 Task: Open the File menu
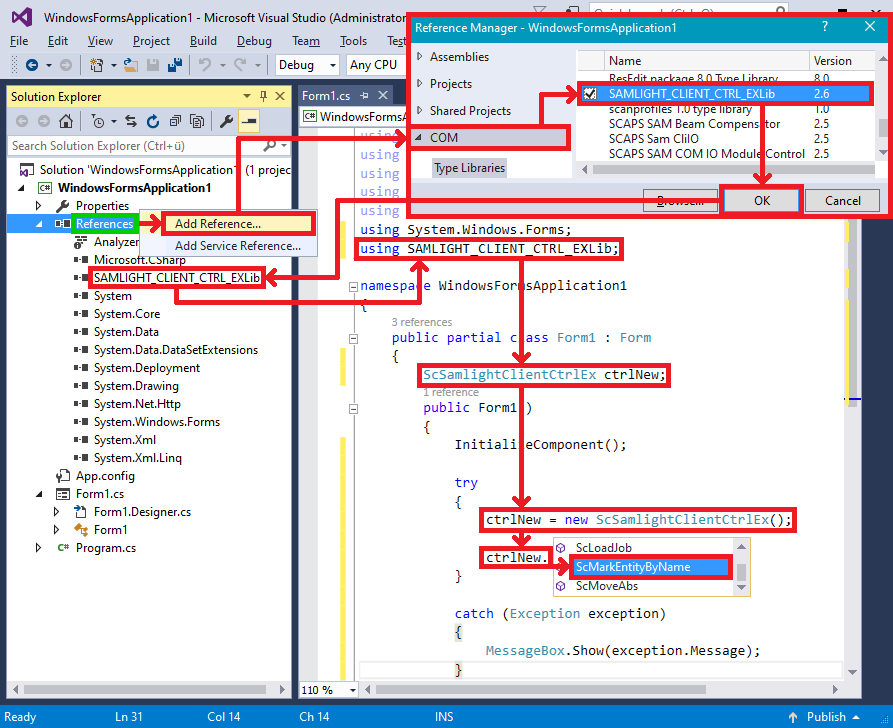coord(19,41)
